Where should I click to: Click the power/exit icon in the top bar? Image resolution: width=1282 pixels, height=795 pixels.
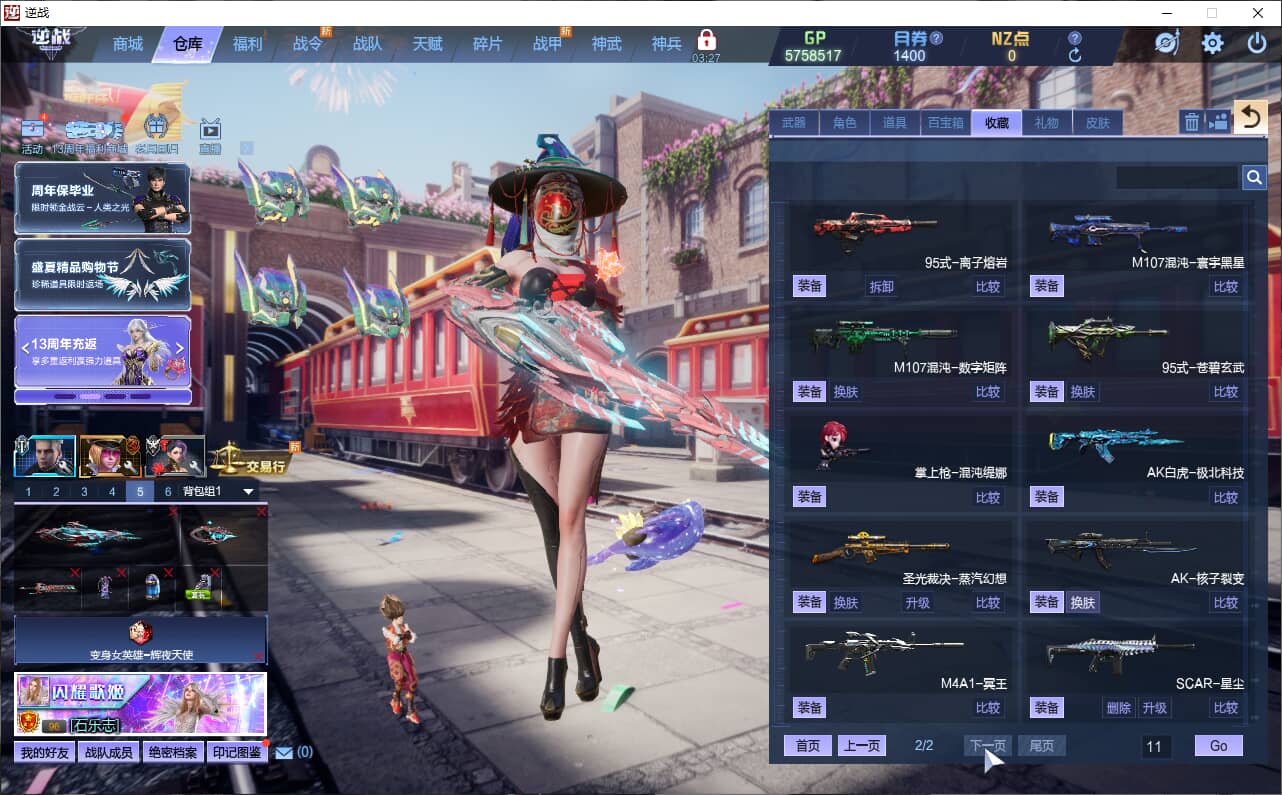pyautogui.click(x=1257, y=43)
